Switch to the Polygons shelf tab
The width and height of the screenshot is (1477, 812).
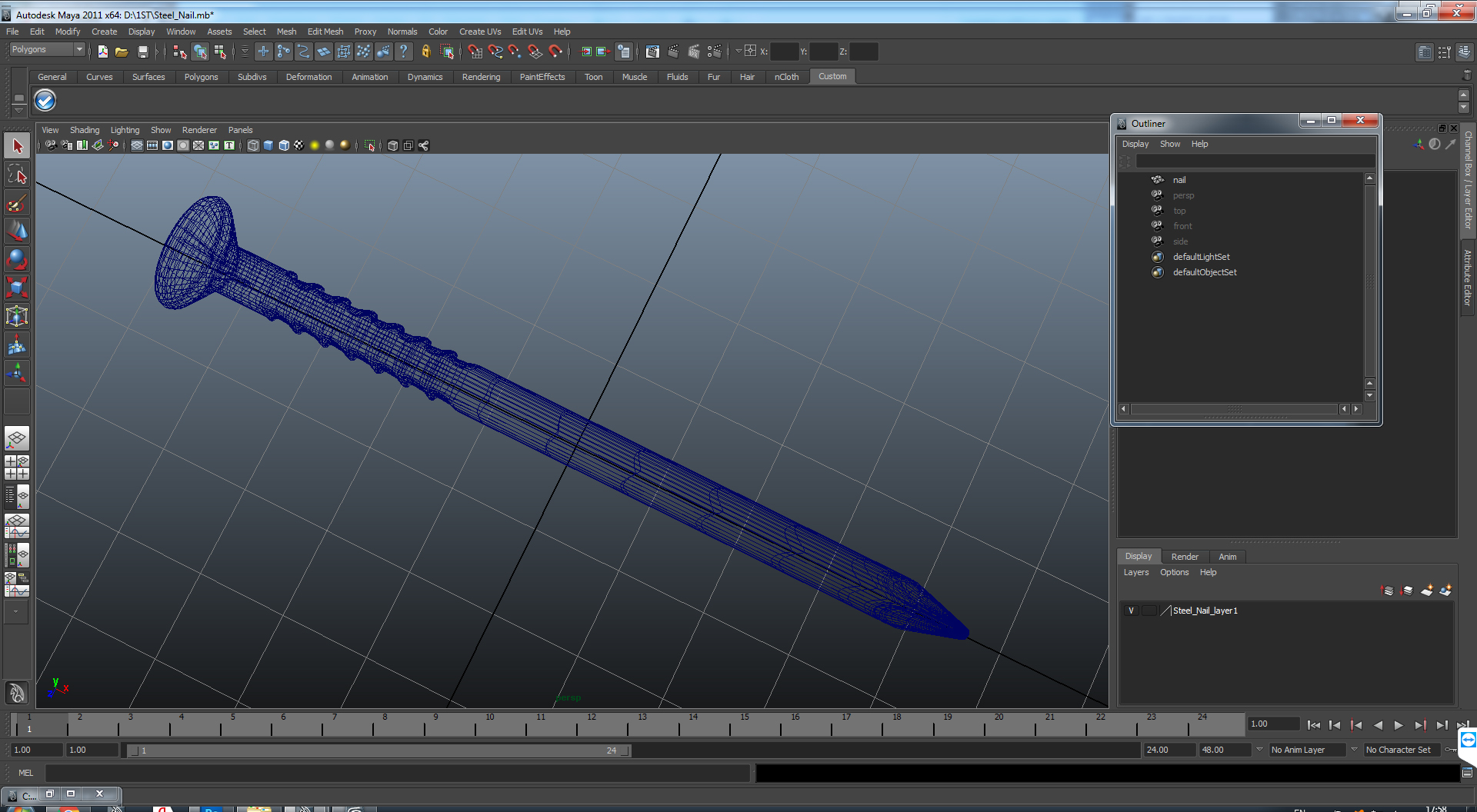click(x=201, y=77)
